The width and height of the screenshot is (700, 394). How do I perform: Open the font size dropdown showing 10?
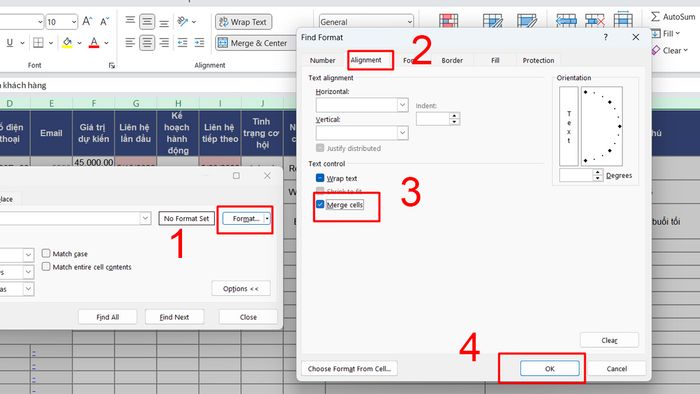(x=73, y=22)
